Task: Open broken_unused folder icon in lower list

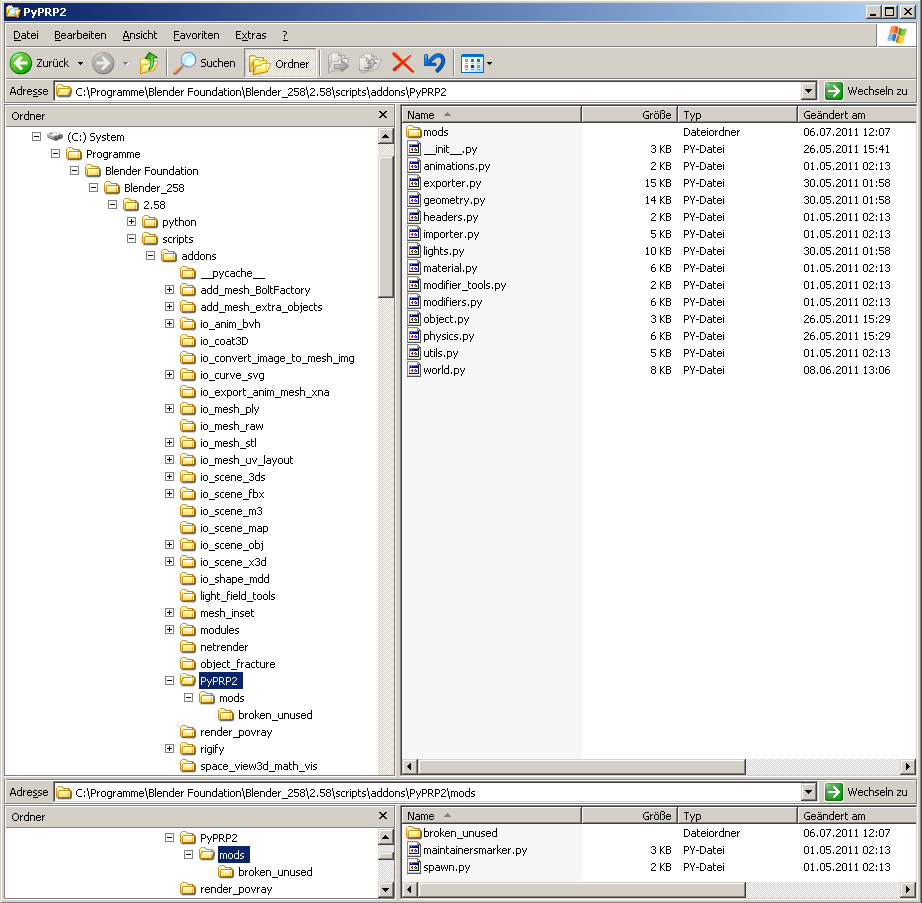Action: click(415, 832)
